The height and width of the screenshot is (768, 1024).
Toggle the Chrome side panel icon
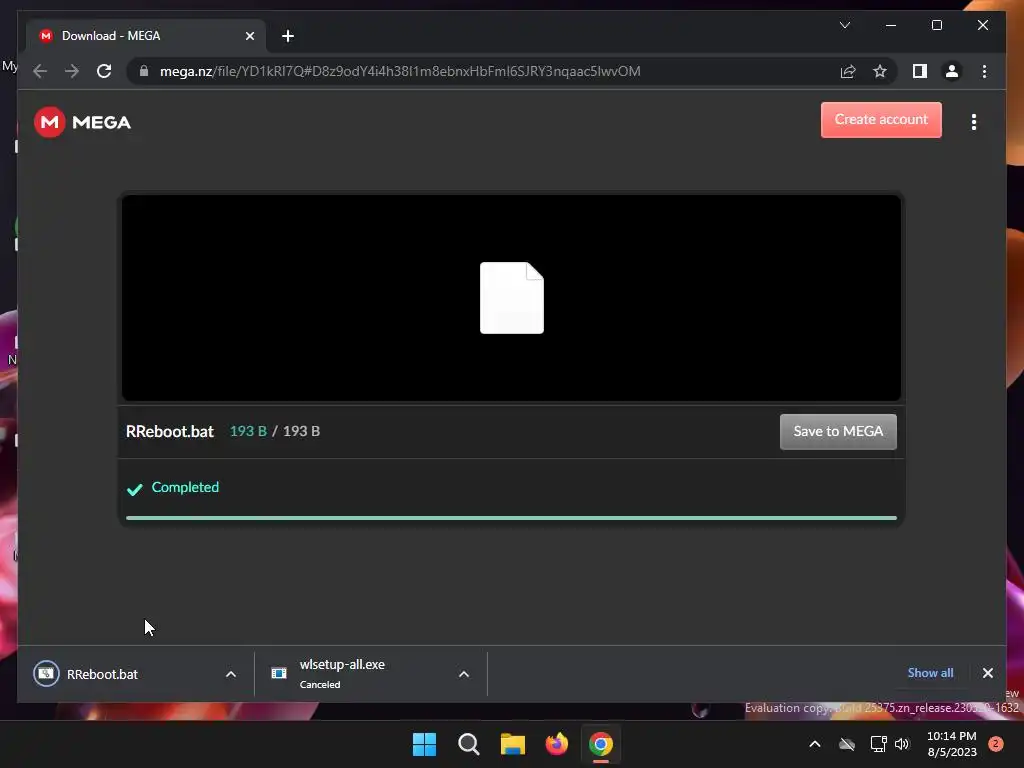coord(920,71)
